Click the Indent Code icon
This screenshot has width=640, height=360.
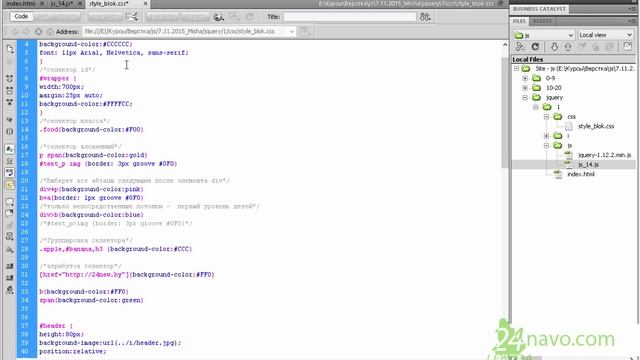(10, 266)
